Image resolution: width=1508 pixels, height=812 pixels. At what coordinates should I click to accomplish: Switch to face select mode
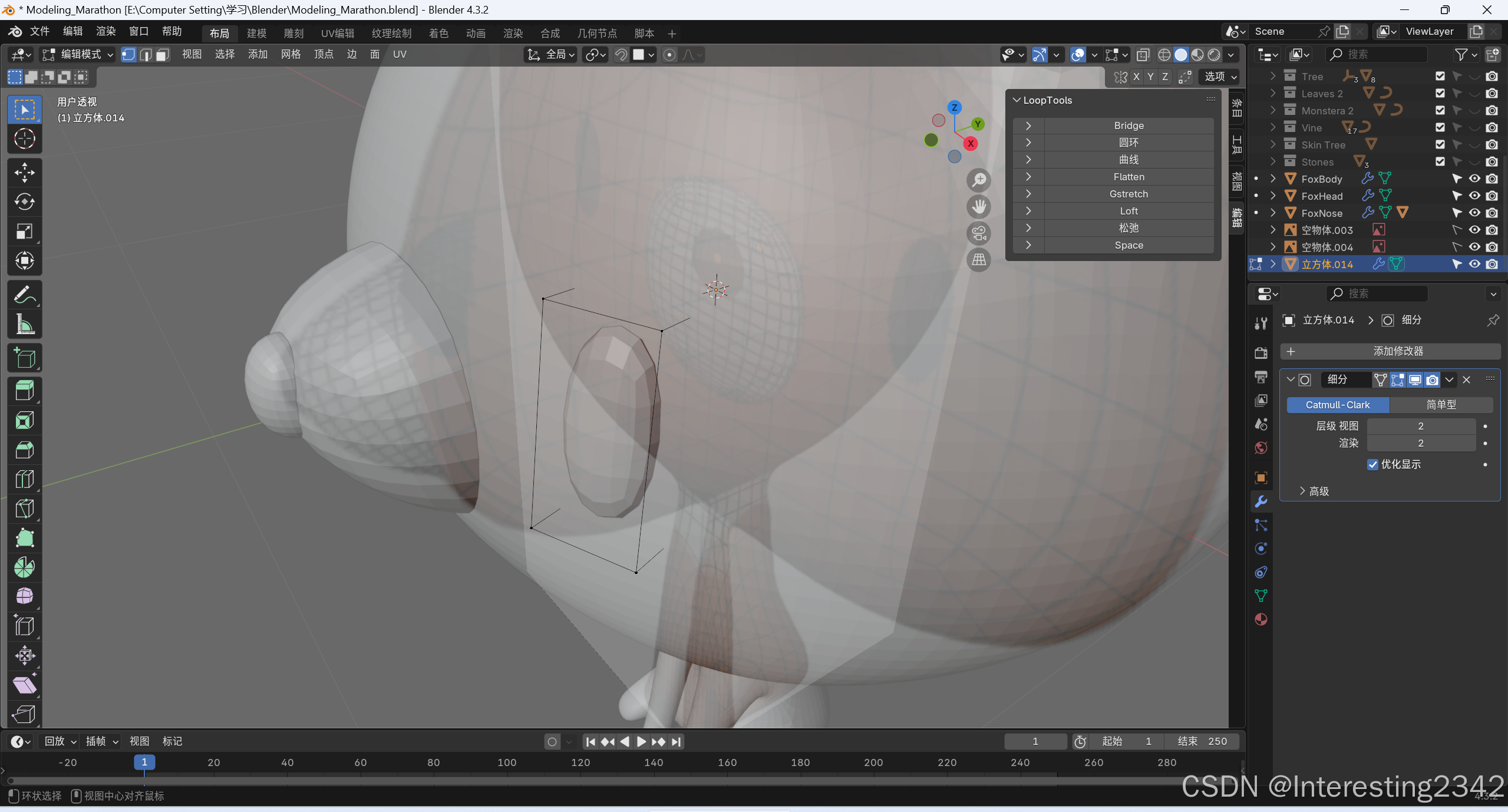[163, 55]
